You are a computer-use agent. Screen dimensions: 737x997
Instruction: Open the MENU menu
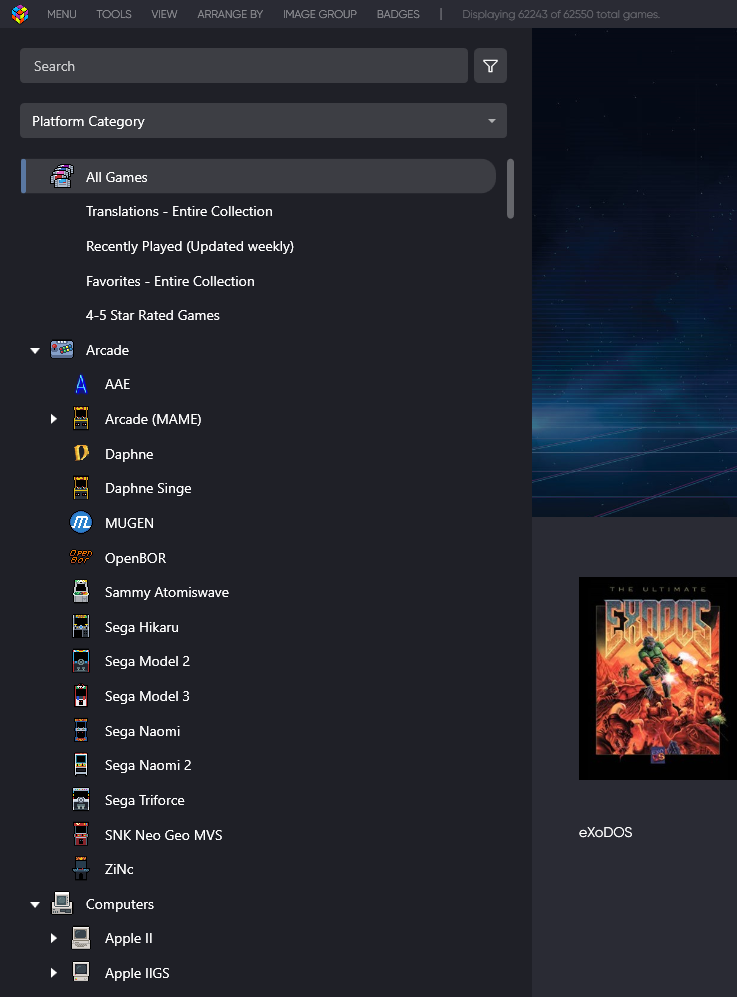(x=62, y=14)
